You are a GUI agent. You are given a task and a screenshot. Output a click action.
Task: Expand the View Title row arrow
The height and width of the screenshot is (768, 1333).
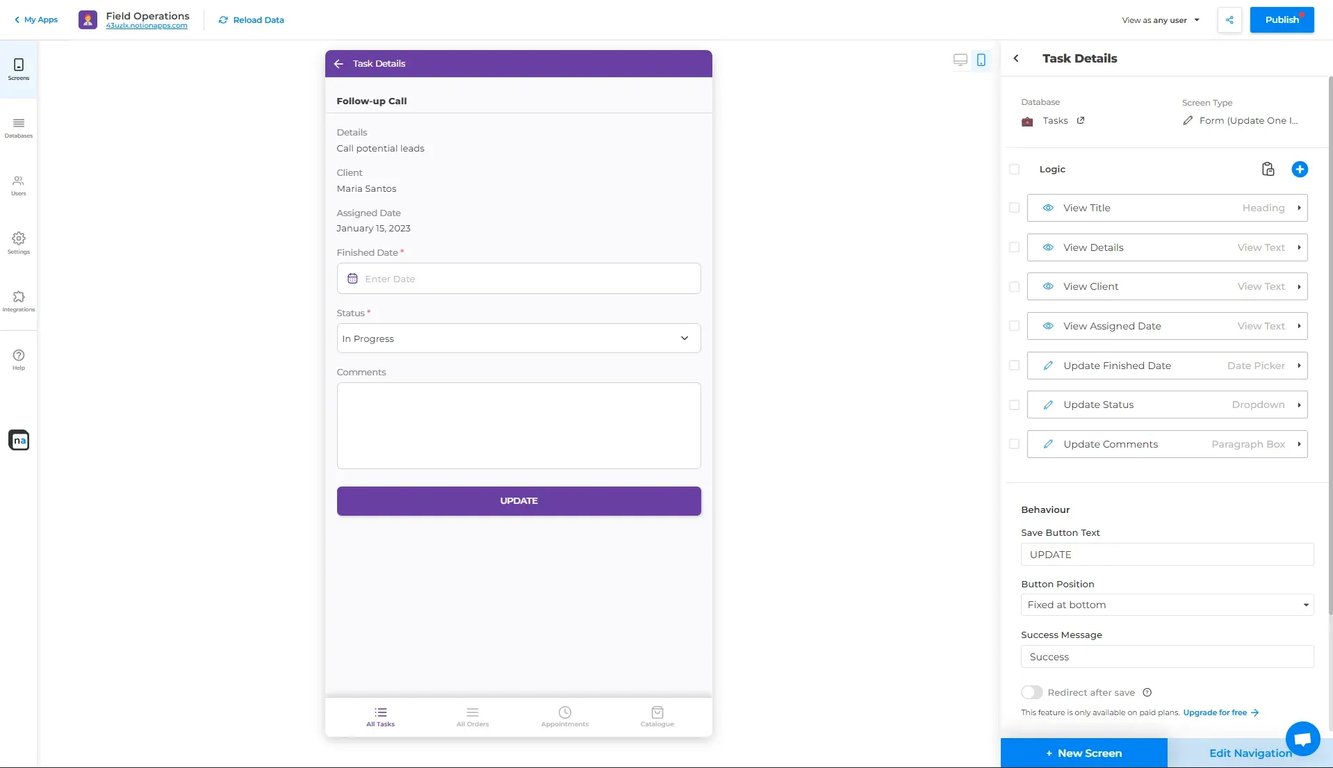pos(1299,208)
